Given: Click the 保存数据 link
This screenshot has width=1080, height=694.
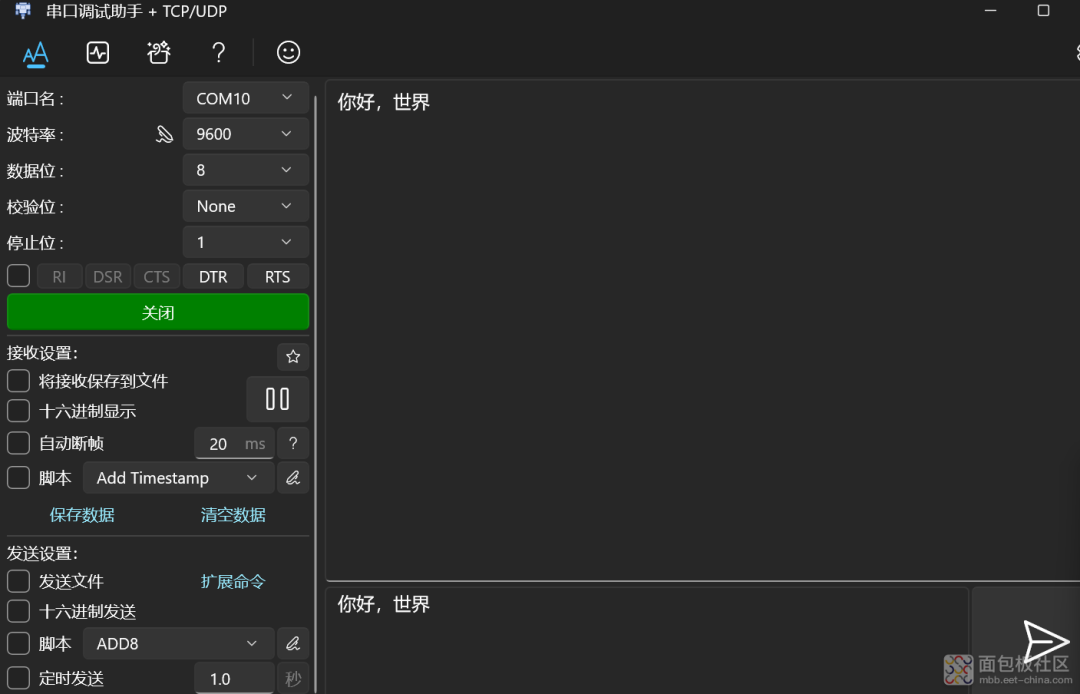Looking at the screenshot, I should tap(82, 515).
